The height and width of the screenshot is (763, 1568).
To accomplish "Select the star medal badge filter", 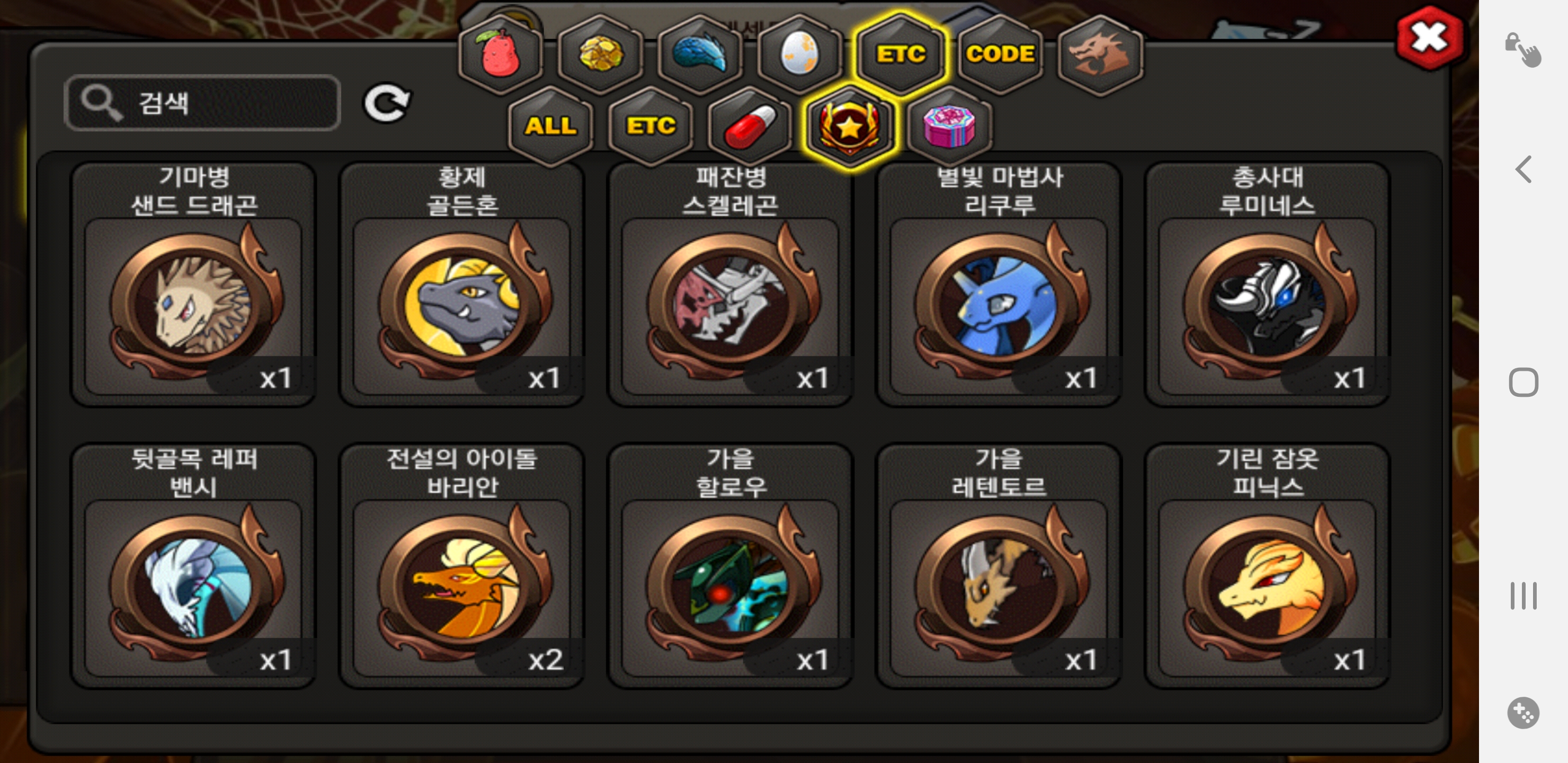I will [x=850, y=127].
